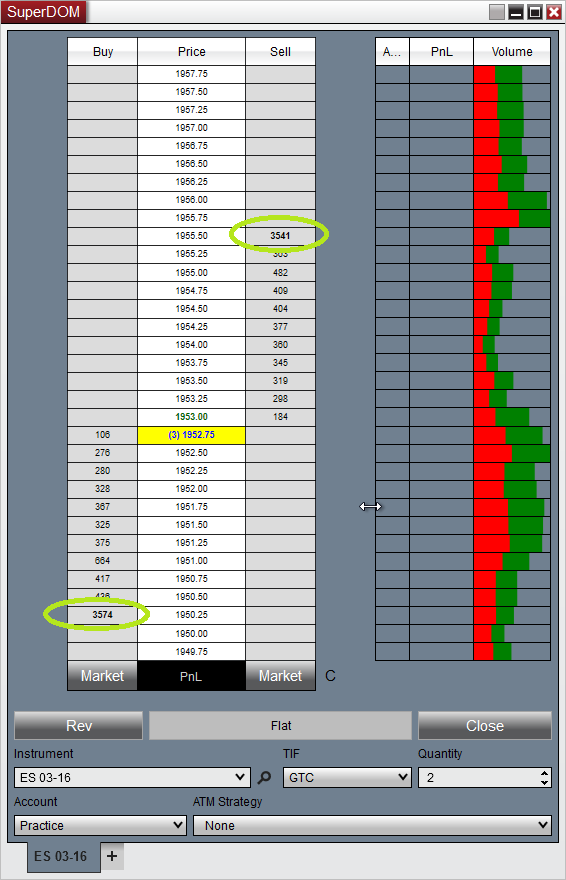Open the ATM Strategy dropdown

point(372,826)
